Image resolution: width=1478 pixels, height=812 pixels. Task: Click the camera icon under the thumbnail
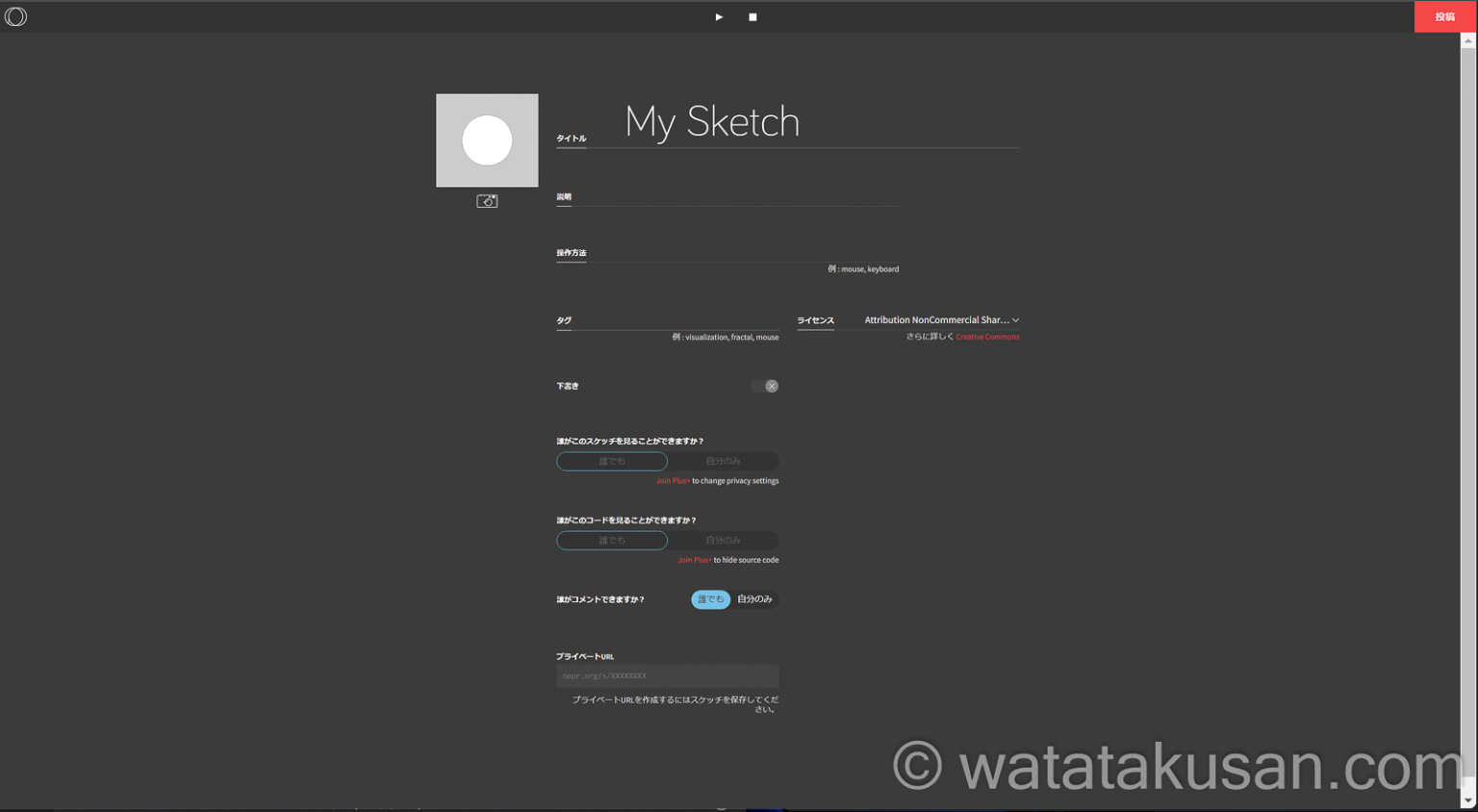(x=487, y=201)
